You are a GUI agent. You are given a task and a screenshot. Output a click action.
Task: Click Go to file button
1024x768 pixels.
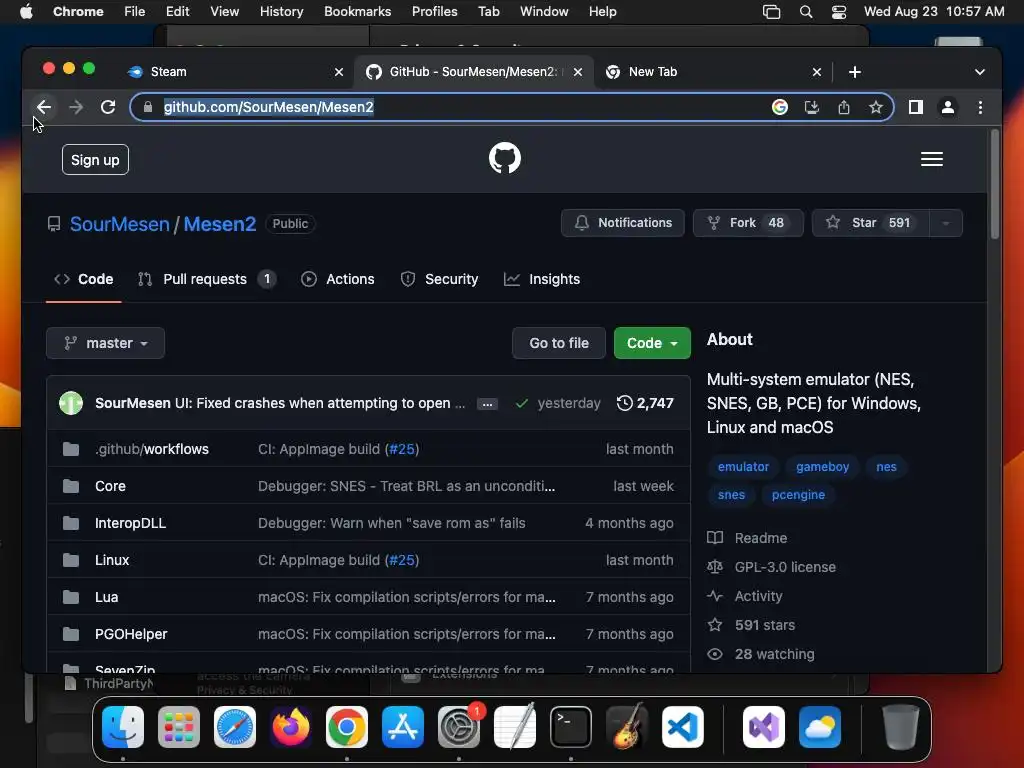[559, 343]
